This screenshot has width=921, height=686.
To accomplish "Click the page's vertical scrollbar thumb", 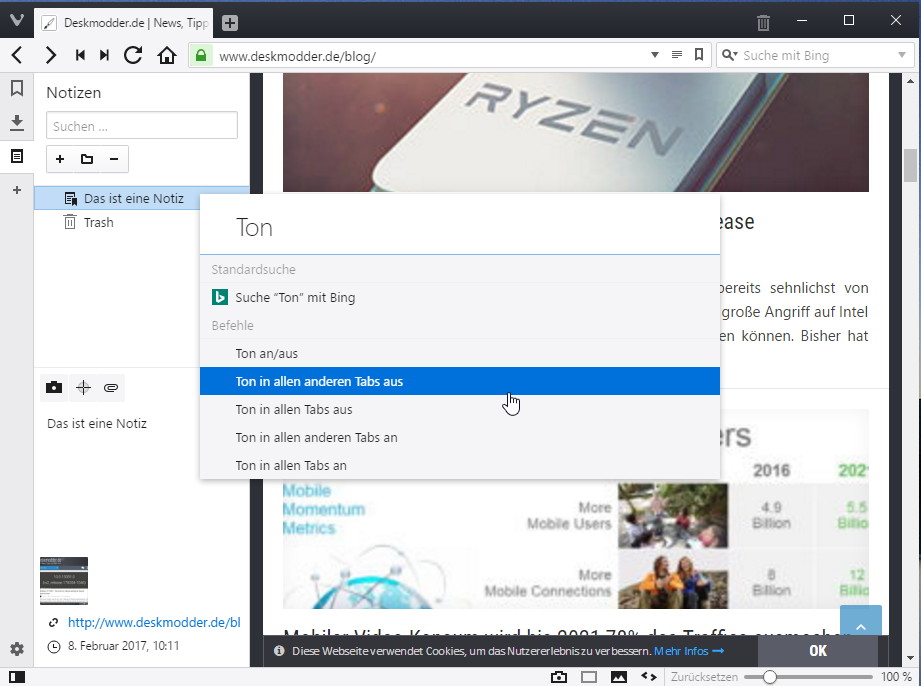I will click(910, 166).
